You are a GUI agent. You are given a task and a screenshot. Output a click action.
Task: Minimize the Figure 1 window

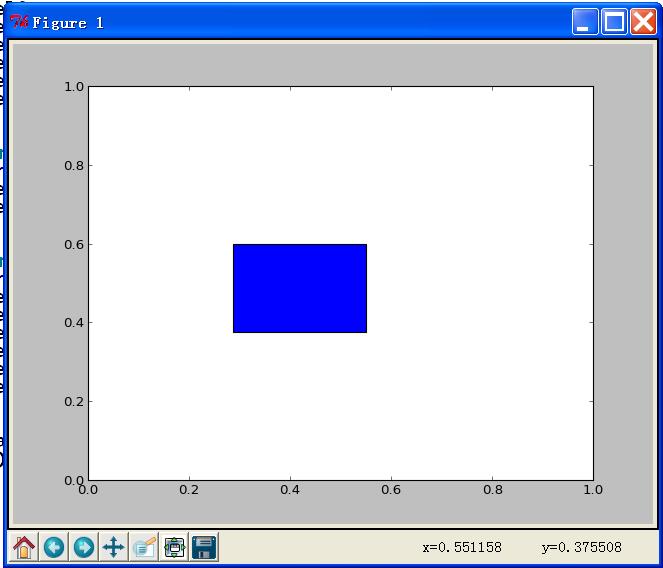[x=585, y=21]
